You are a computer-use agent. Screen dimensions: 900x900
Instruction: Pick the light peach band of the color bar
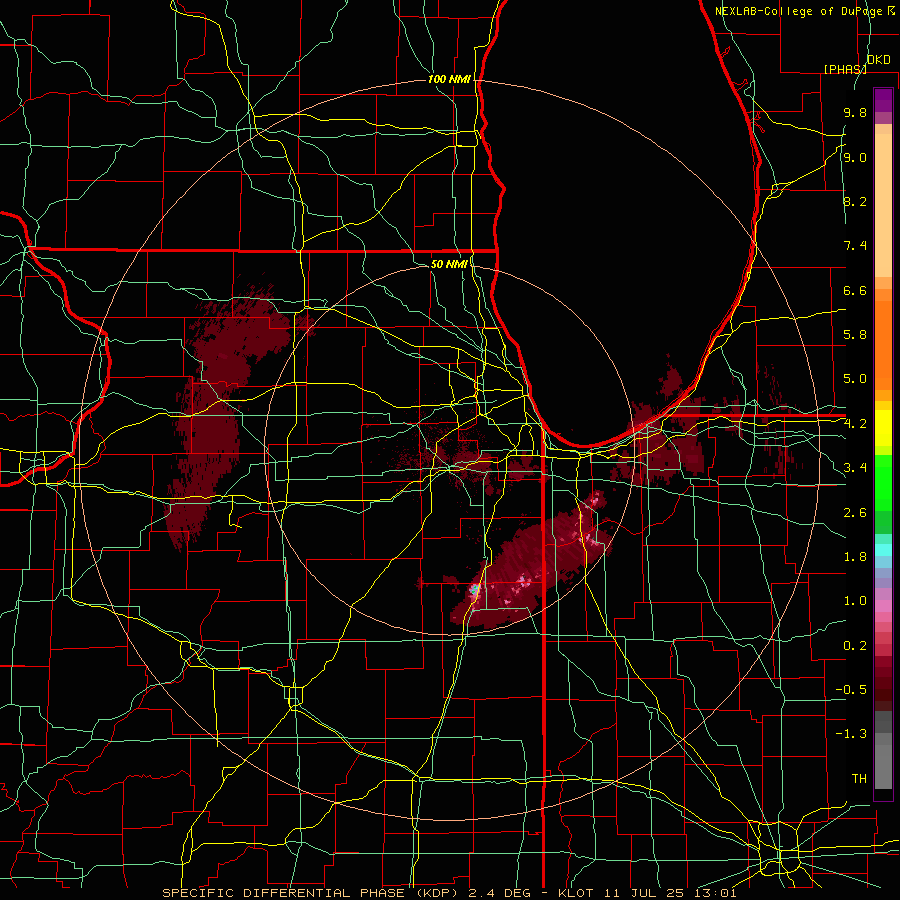pyautogui.click(x=883, y=207)
